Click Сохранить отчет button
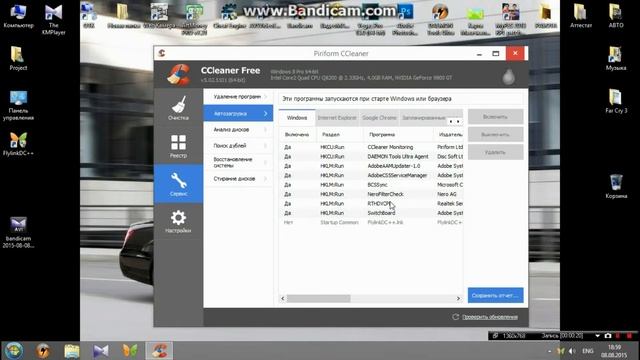The image size is (640, 360). (496, 295)
